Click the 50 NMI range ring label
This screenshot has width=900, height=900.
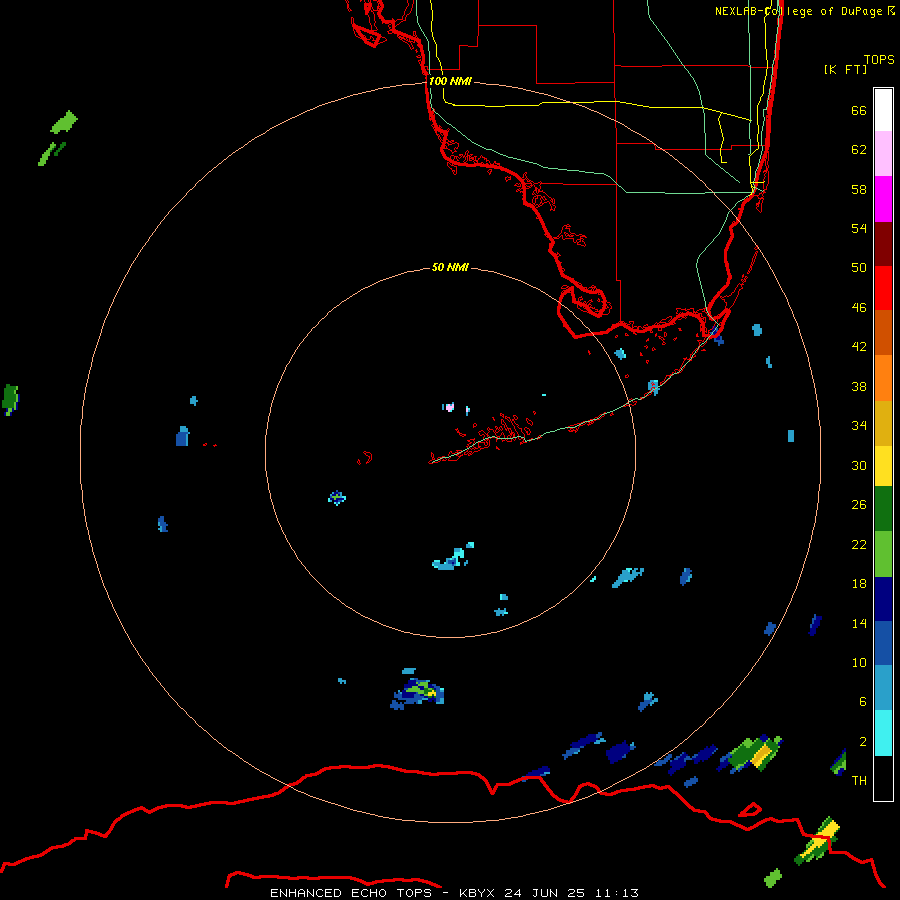[450, 267]
